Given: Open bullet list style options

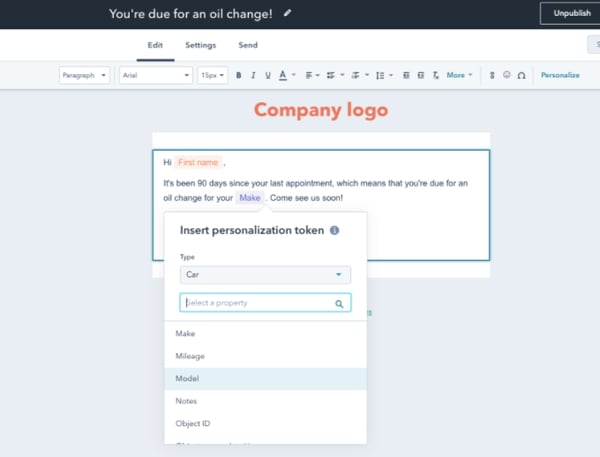Looking at the screenshot, I should (335, 75).
